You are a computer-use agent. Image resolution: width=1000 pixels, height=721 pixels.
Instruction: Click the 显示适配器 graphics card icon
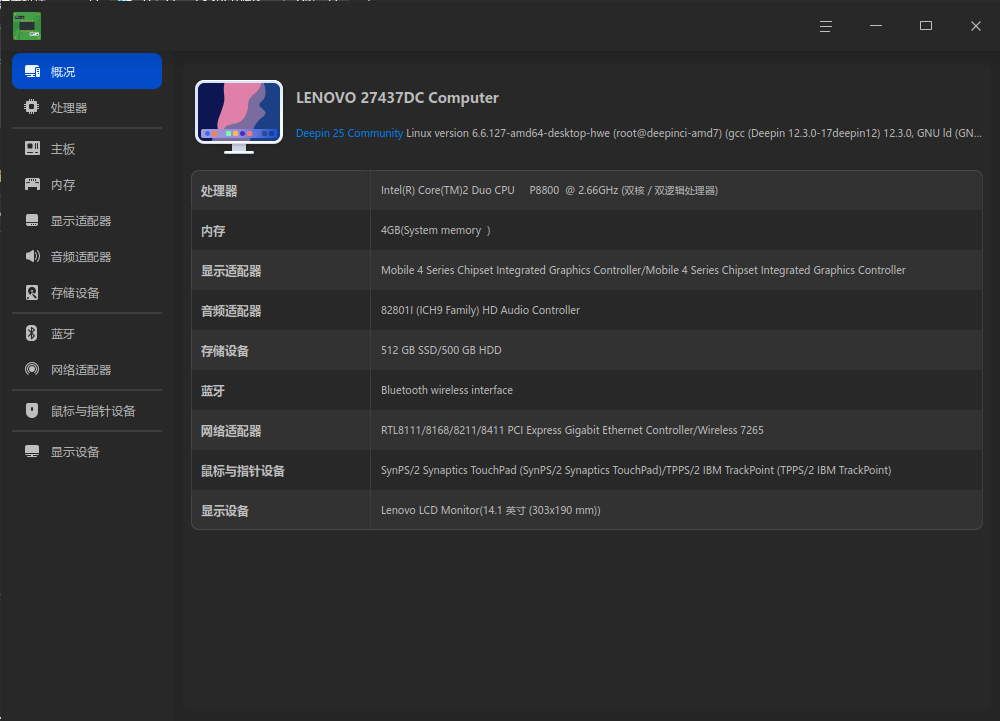pos(32,221)
